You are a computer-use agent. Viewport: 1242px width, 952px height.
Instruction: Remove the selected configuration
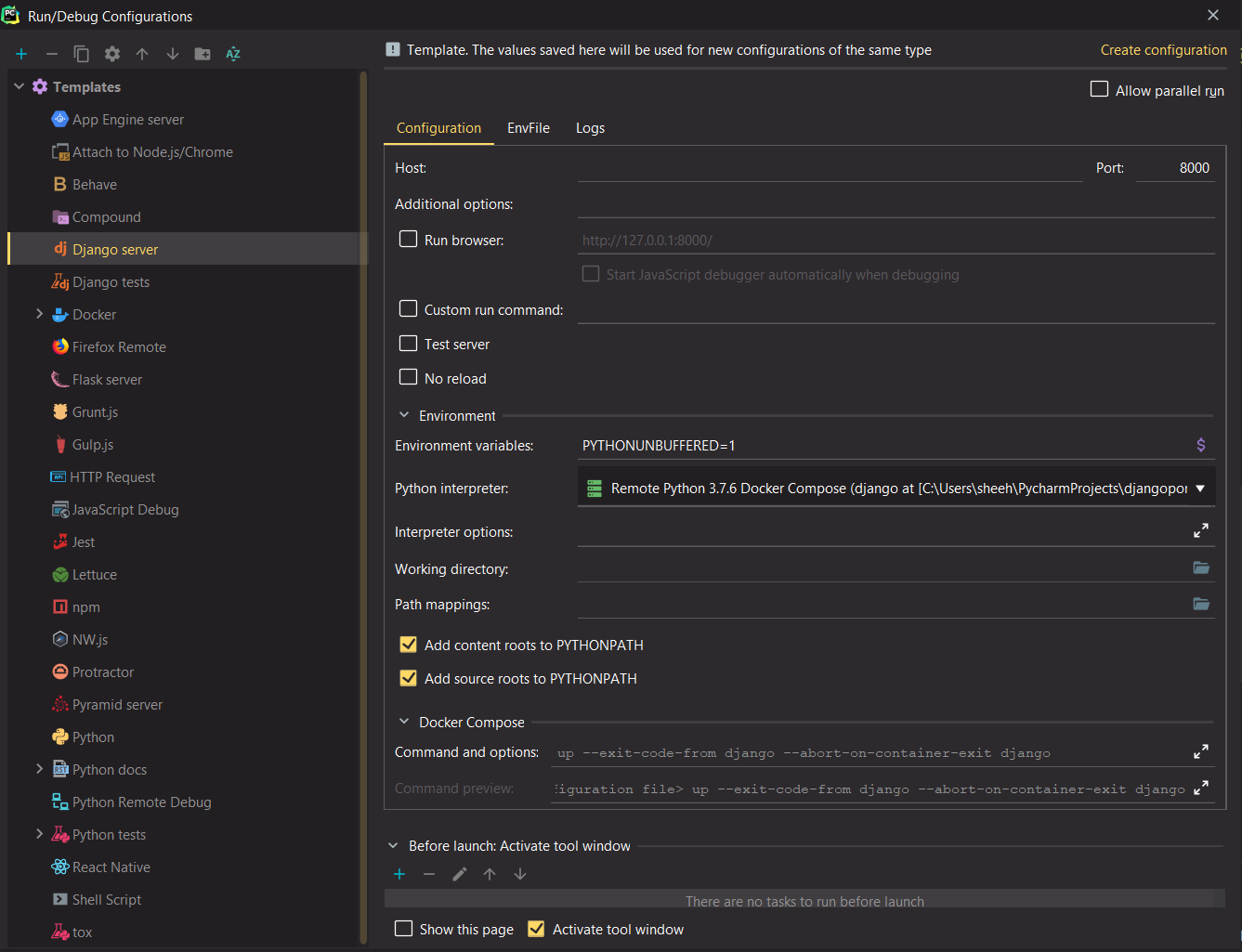[x=51, y=54]
